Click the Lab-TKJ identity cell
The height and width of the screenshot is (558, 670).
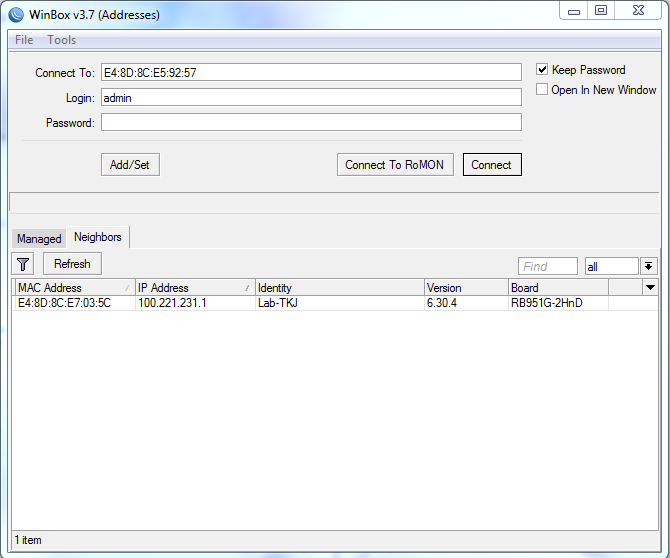(340, 303)
